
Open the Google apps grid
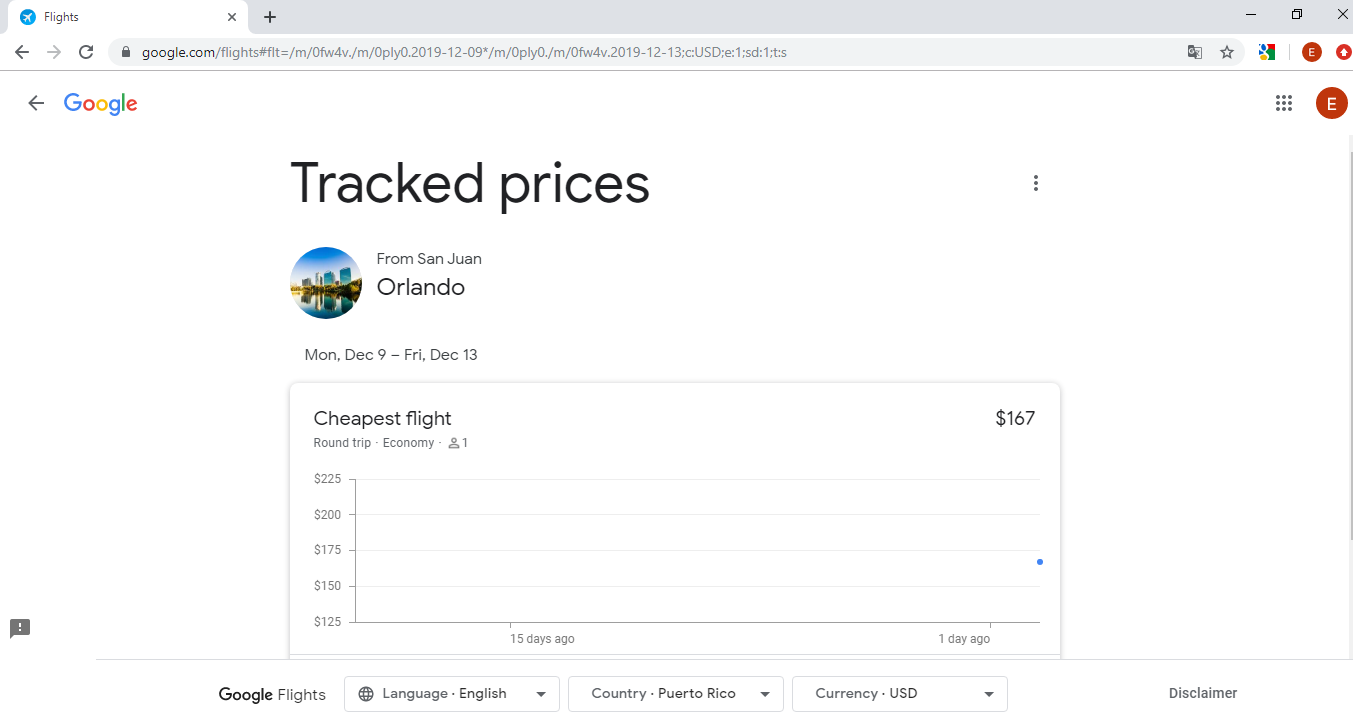click(1284, 103)
